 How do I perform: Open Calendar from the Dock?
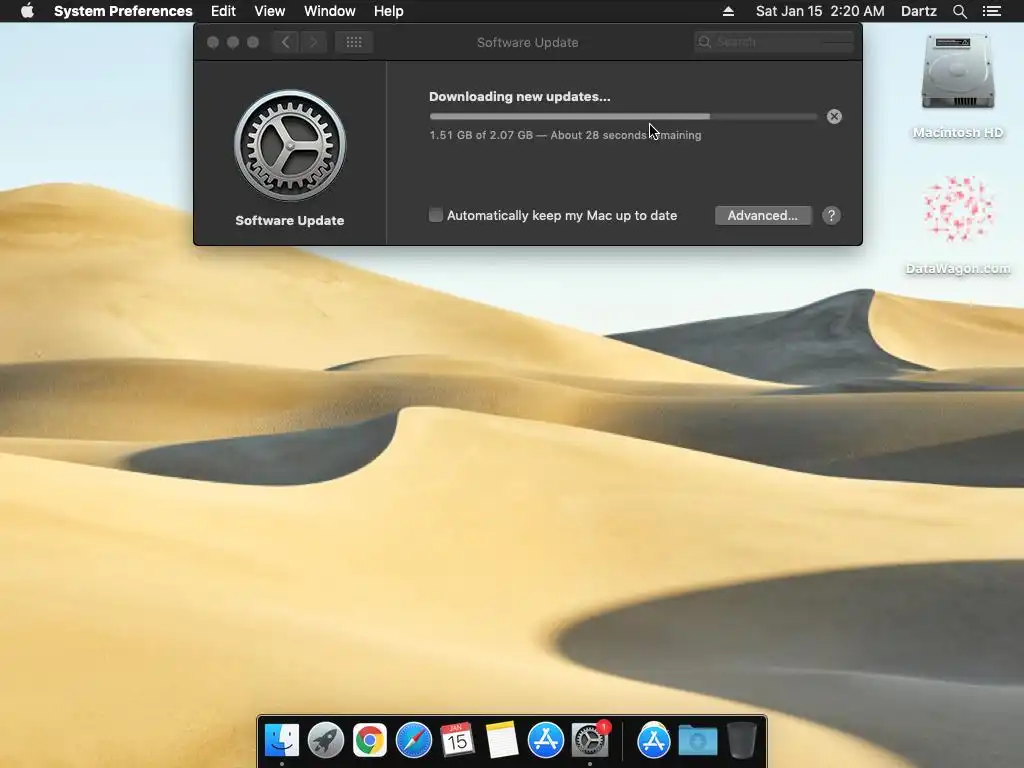(x=457, y=740)
